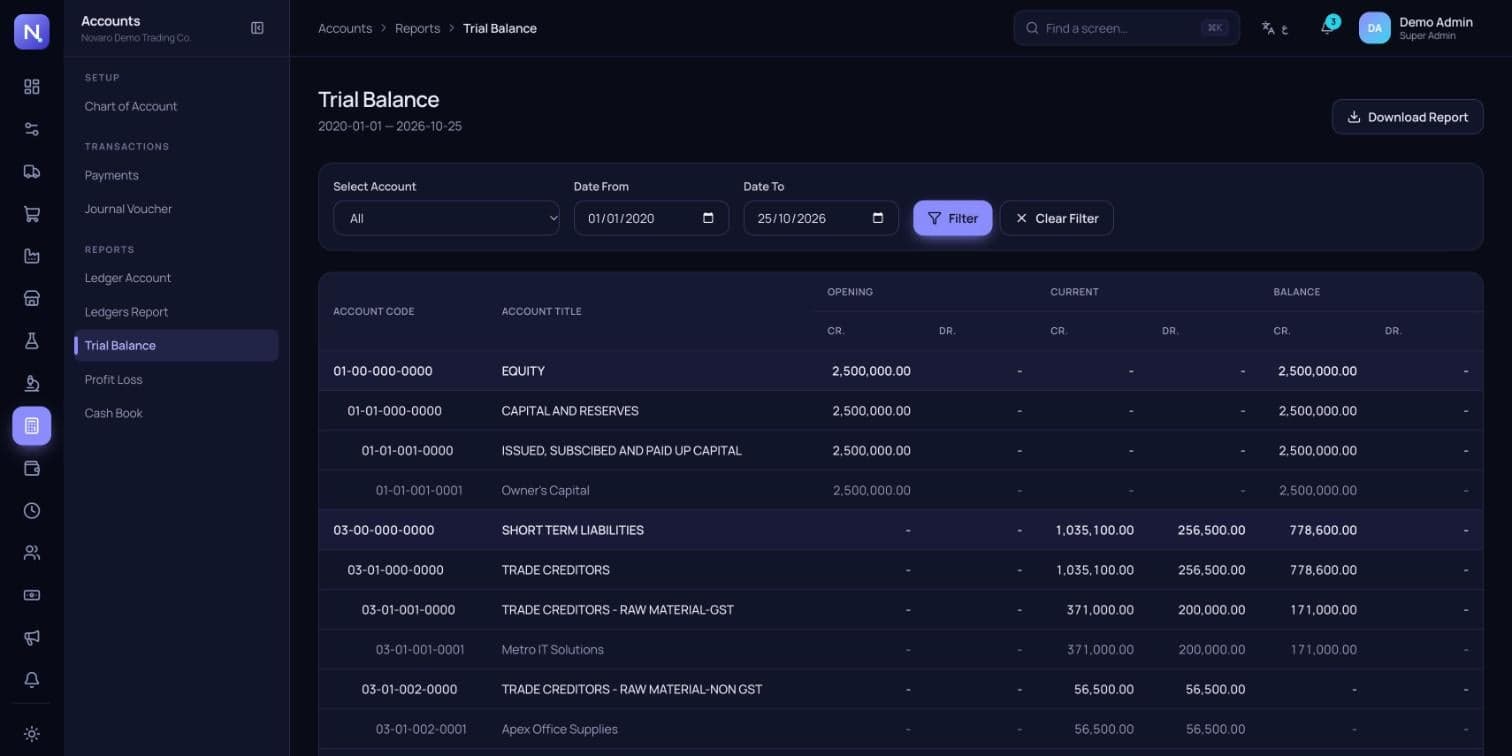
Task: Open the Profit Loss report
Action: (x=114, y=380)
